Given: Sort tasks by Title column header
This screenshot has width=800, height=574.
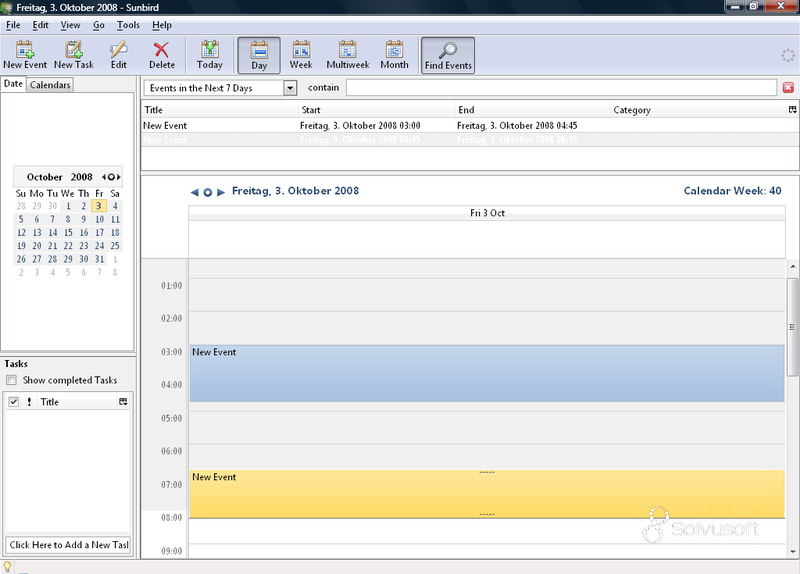Looking at the screenshot, I should 76,402.
